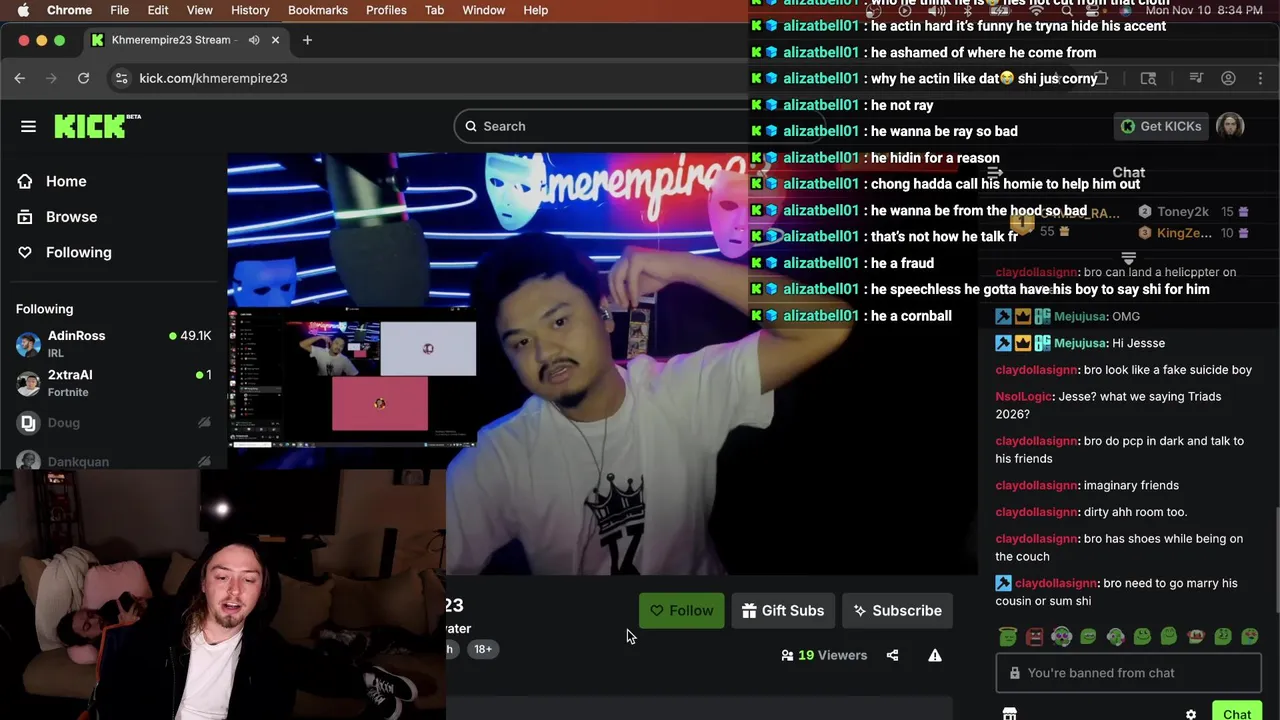Click Toney2k in gift leaderboard
Screen dimensions: 1280x720
tap(1183, 211)
